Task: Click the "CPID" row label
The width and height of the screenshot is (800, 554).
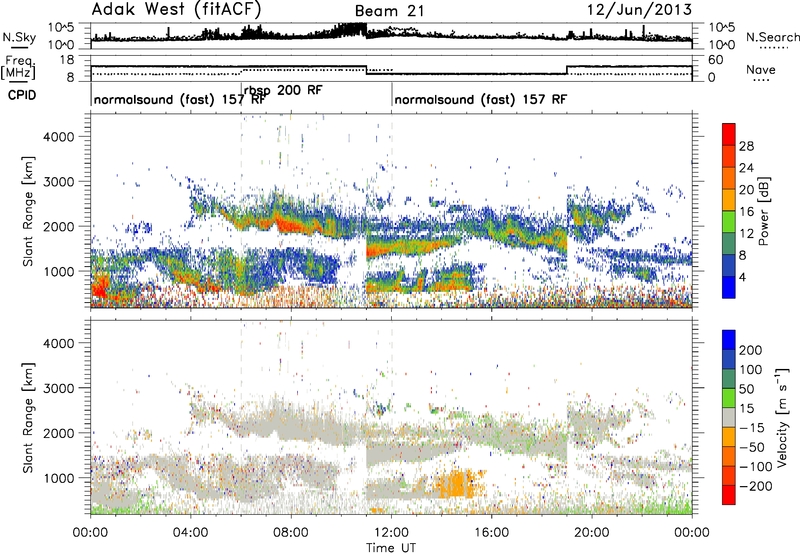Action: pyautogui.click(x=22, y=95)
